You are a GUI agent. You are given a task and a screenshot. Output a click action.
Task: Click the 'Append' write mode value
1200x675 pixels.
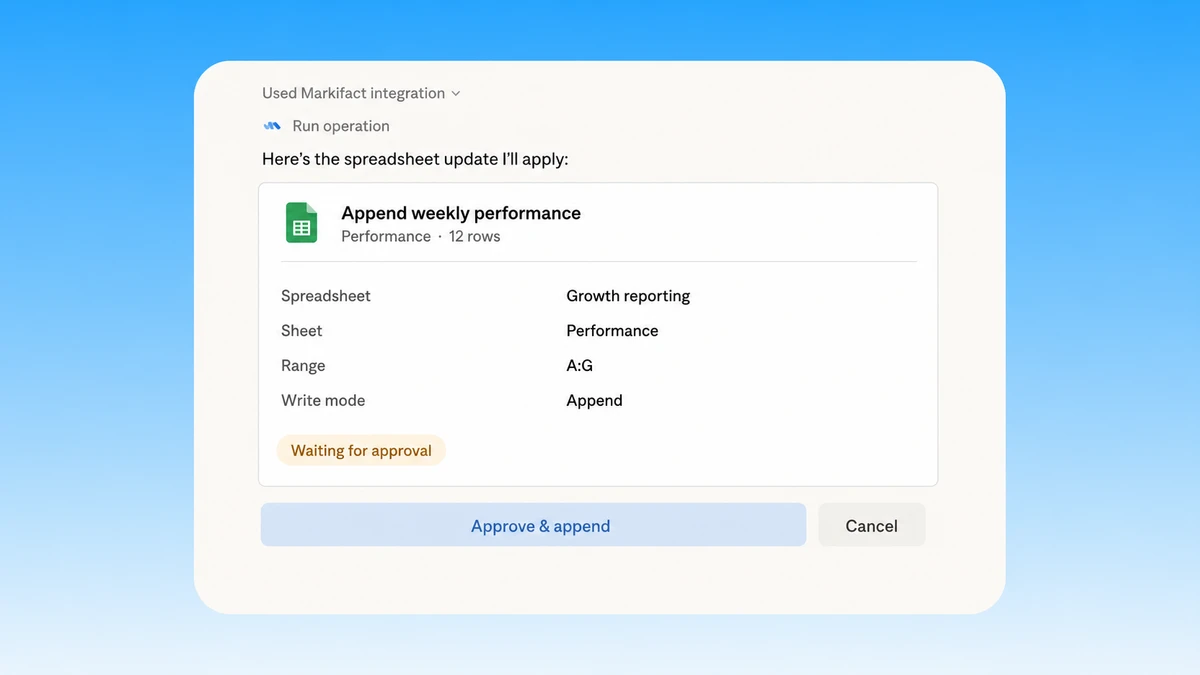(594, 401)
